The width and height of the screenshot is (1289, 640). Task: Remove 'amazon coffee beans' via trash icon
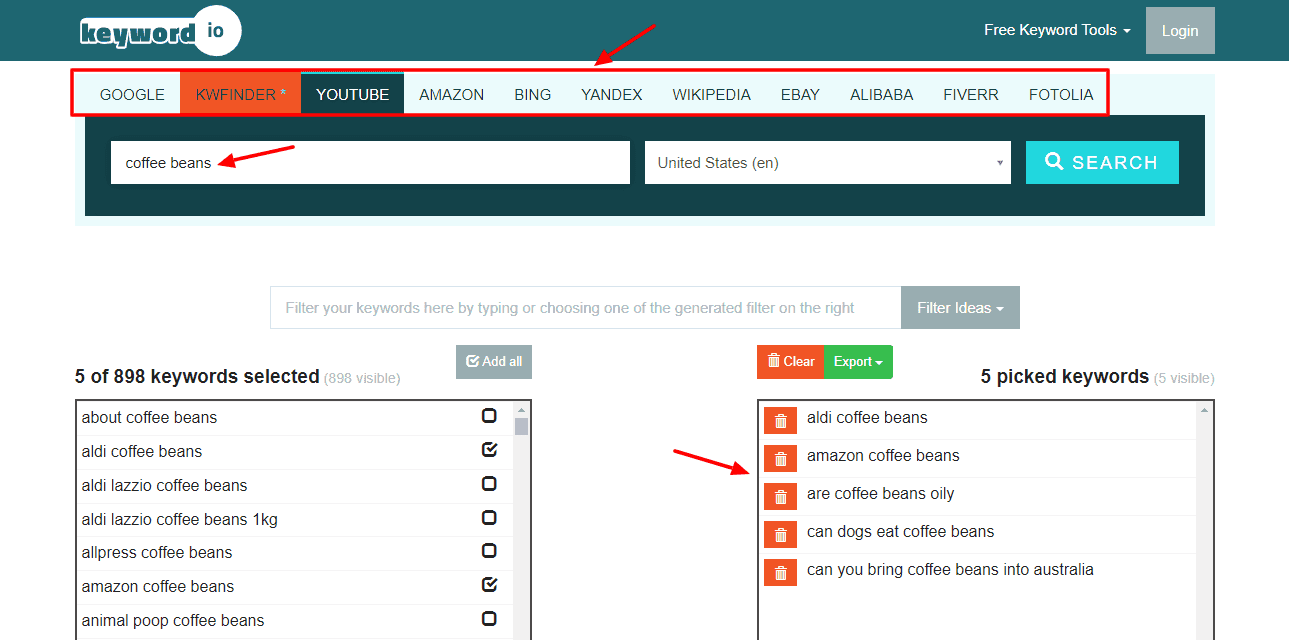(x=780, y=459)
